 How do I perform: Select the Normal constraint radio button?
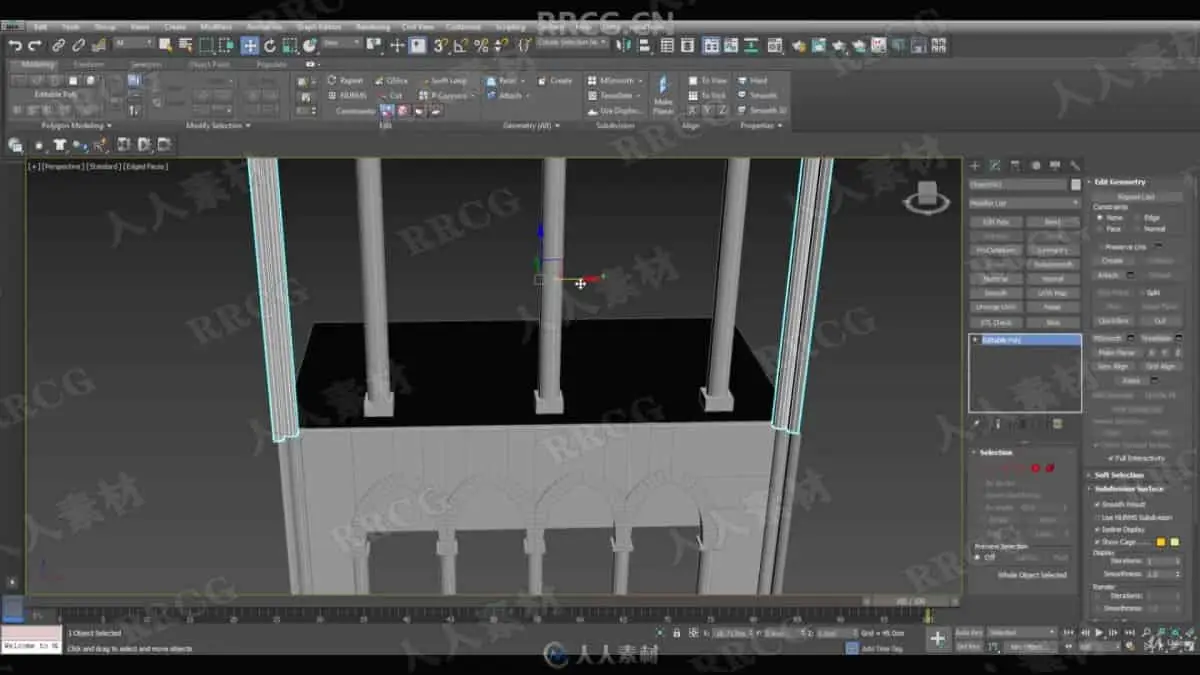click(1137, 229)
